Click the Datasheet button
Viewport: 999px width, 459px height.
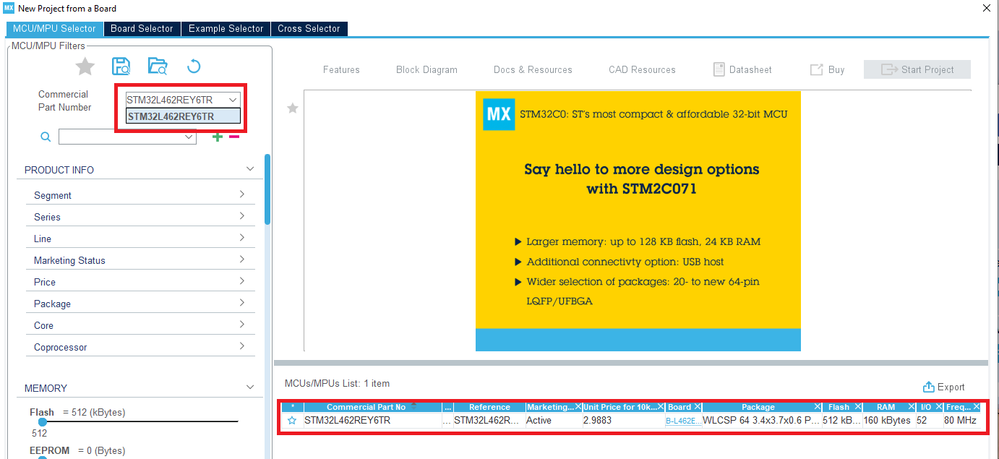[742, 69]
